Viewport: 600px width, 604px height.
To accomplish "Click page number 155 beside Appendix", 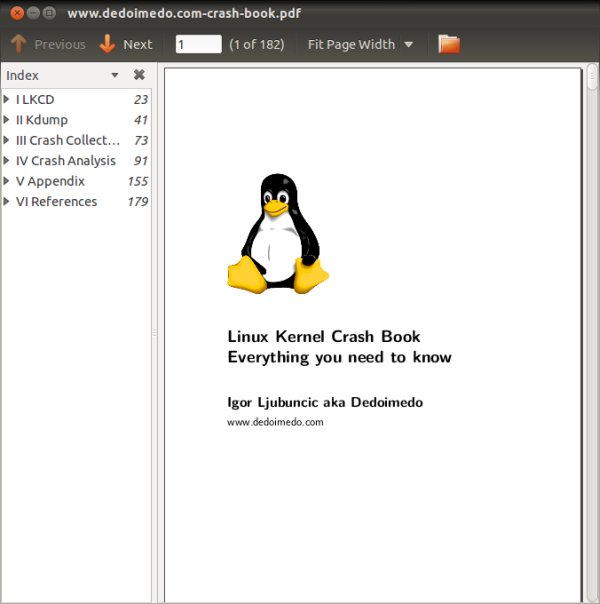I will (138, 181).
